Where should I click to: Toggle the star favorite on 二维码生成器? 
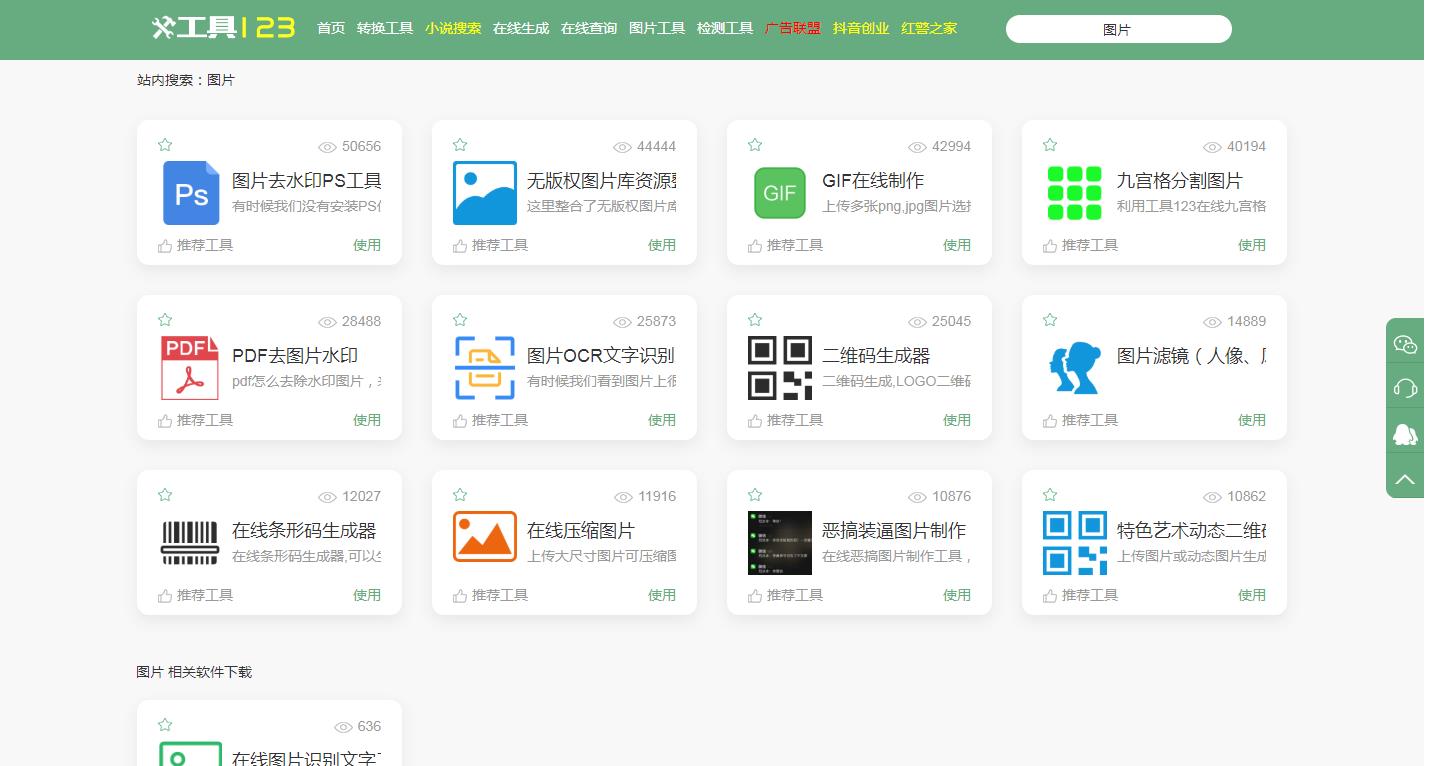(x=754, y=318)
